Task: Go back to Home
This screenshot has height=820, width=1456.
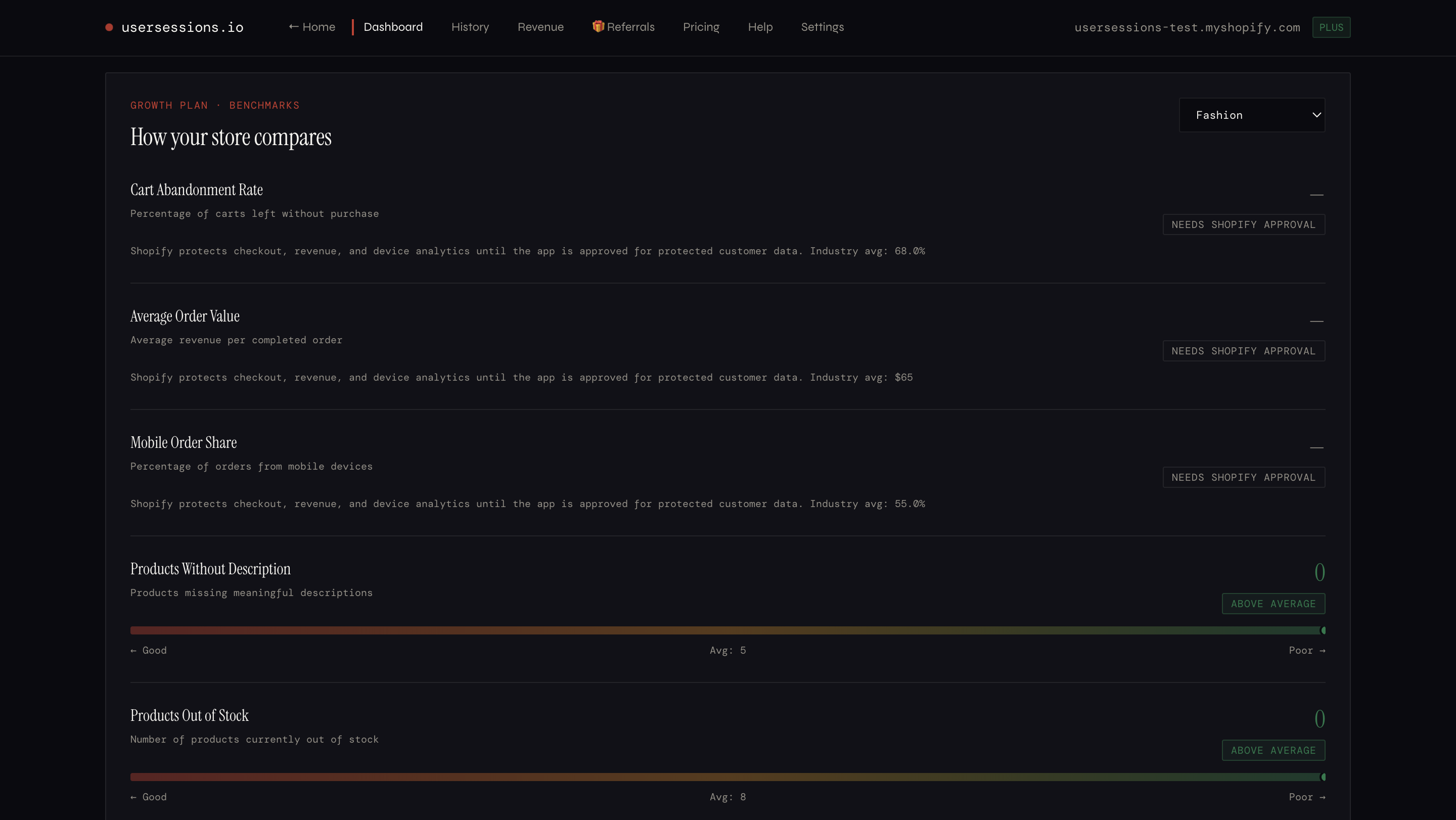Action: (312, 27)
